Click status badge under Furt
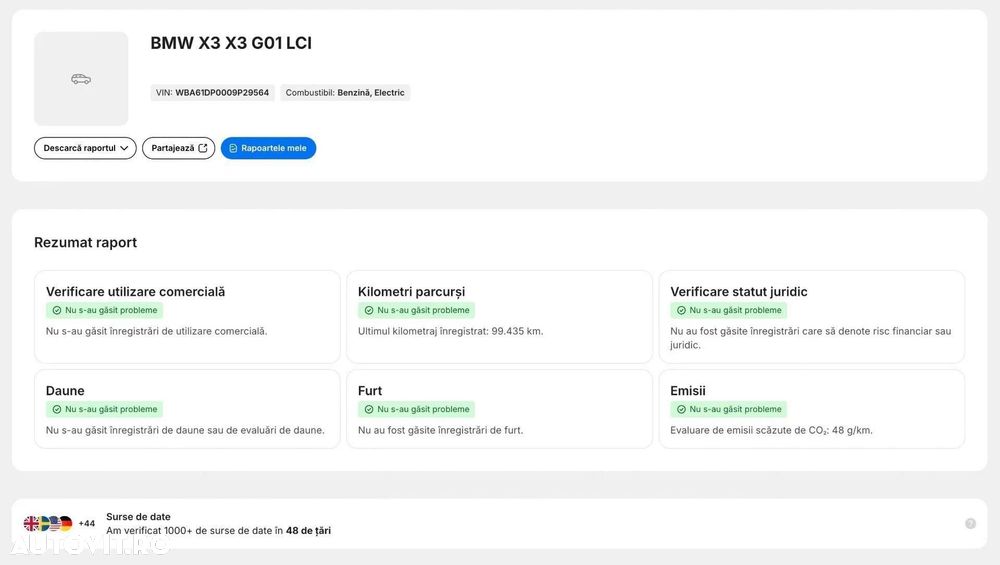The width and height of the screenshot is (1000, 565). [x=416, y=409]
